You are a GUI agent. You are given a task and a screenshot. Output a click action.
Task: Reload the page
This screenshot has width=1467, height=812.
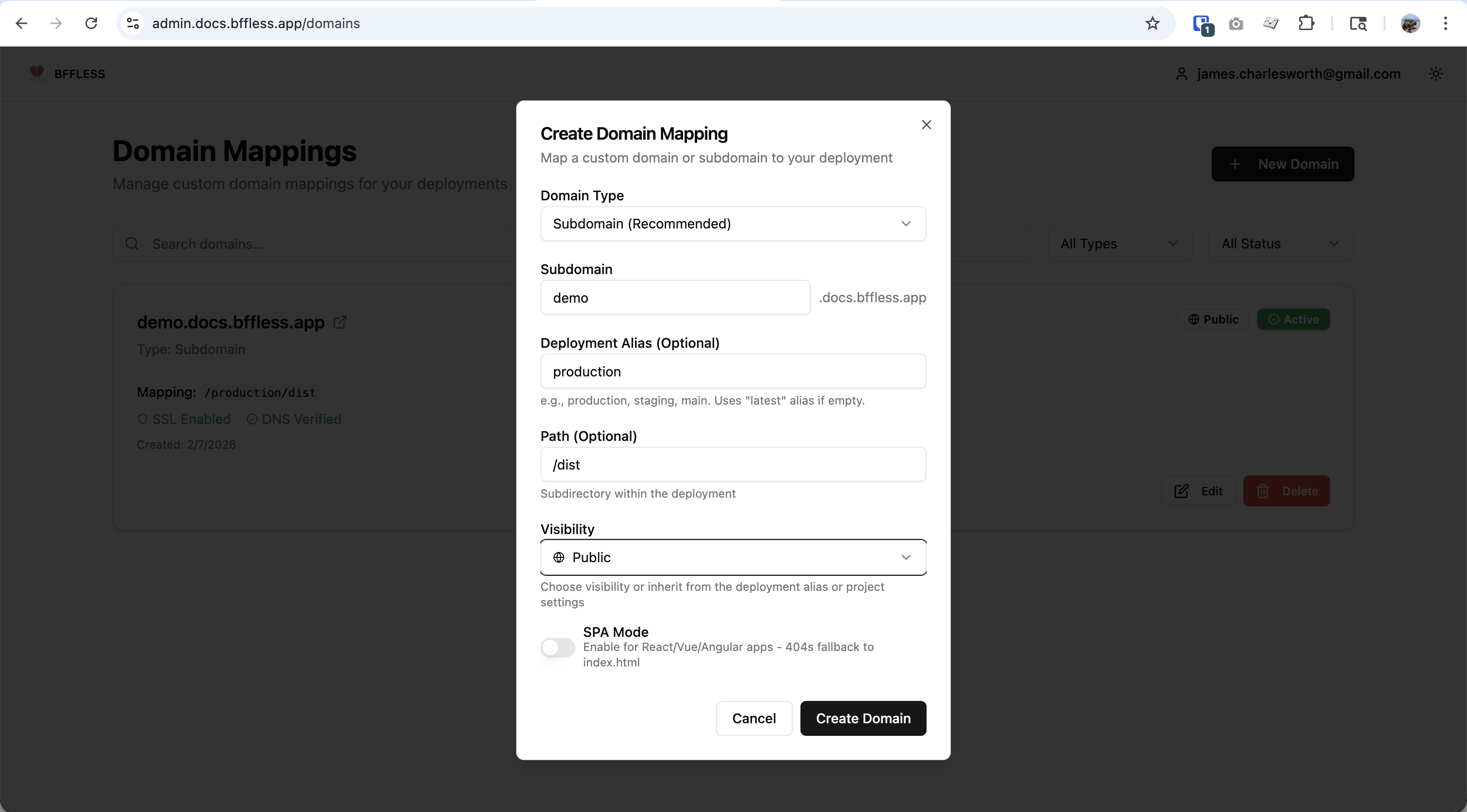point(91,23)
